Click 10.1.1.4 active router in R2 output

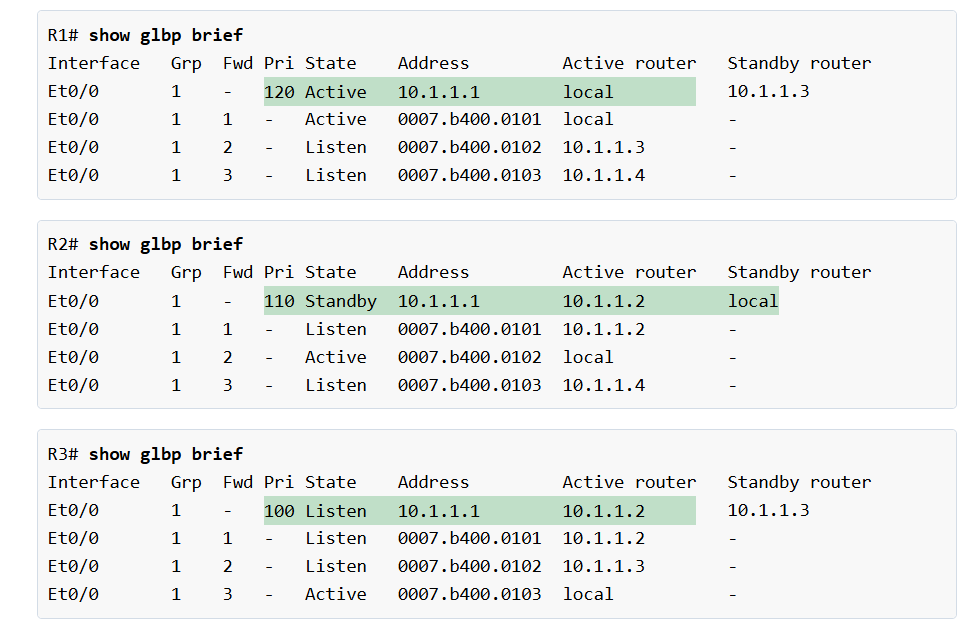click(603, 385)
